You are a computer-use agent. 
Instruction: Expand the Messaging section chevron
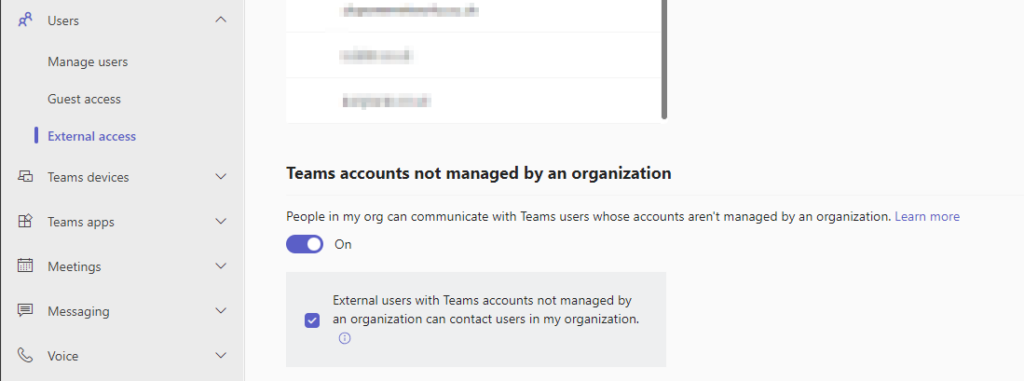click(x=221, y=310)
